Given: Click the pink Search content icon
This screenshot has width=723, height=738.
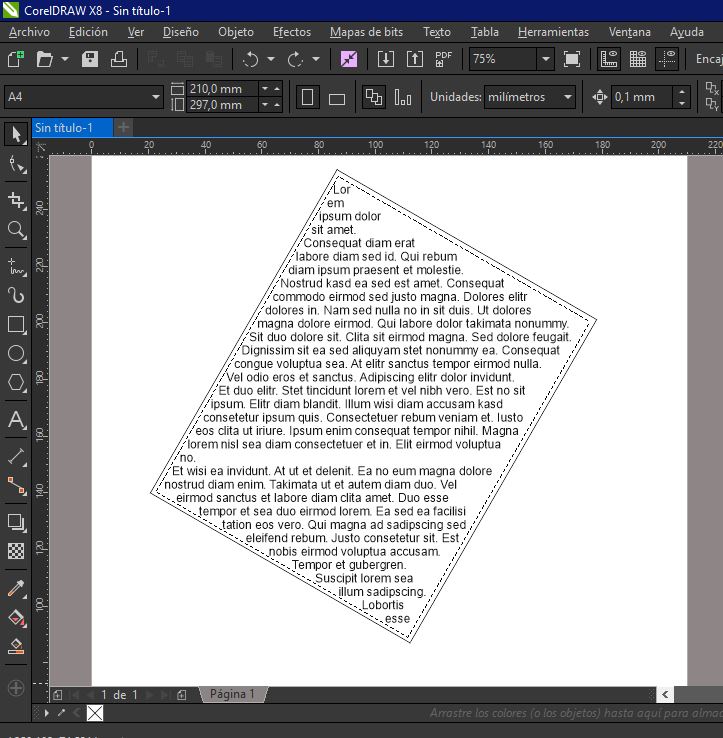Looking at the screenshot, I should 349,59.
